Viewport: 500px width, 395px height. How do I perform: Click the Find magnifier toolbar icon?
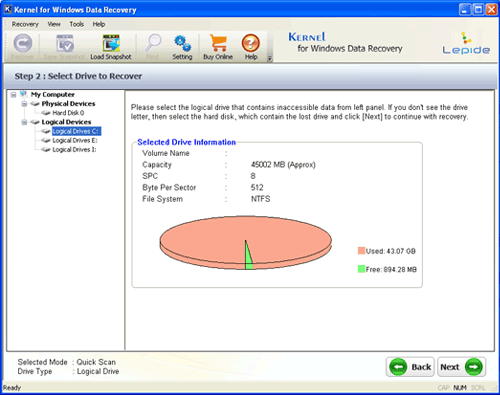(153, 43)
